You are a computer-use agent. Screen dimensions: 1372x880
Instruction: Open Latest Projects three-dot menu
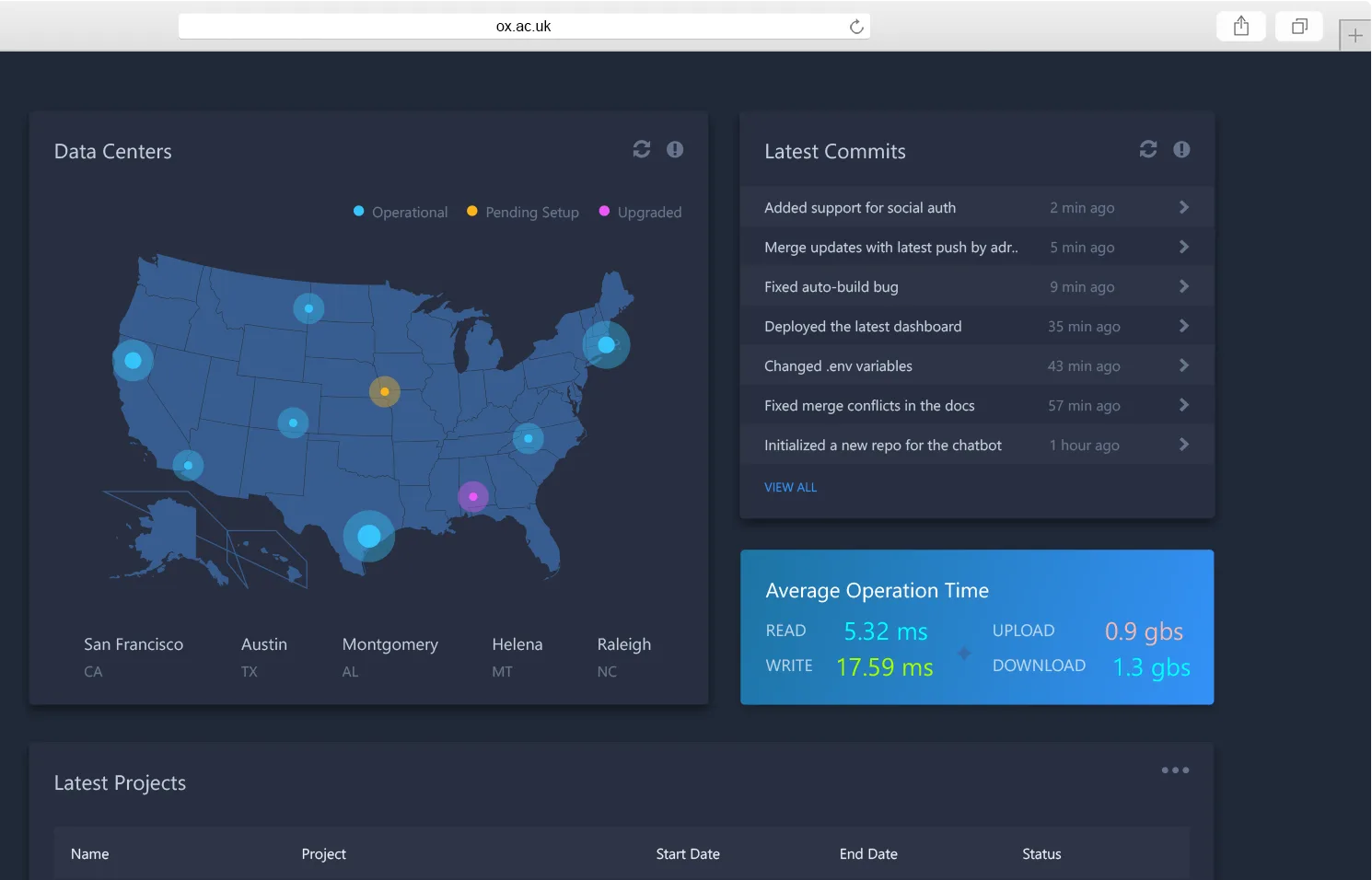[x=1175, y=770]
